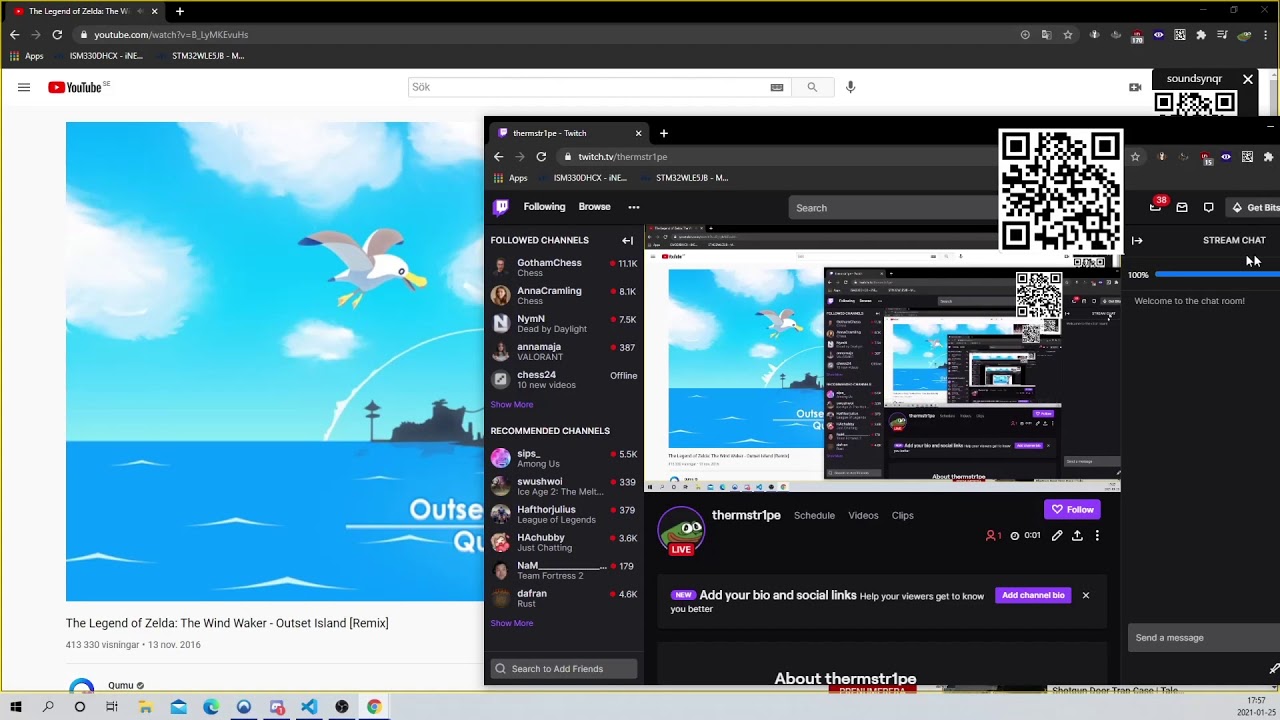The image size is (1280, 720).
Task: Open the YouTube hamburger guide menu
Action: 24,87
